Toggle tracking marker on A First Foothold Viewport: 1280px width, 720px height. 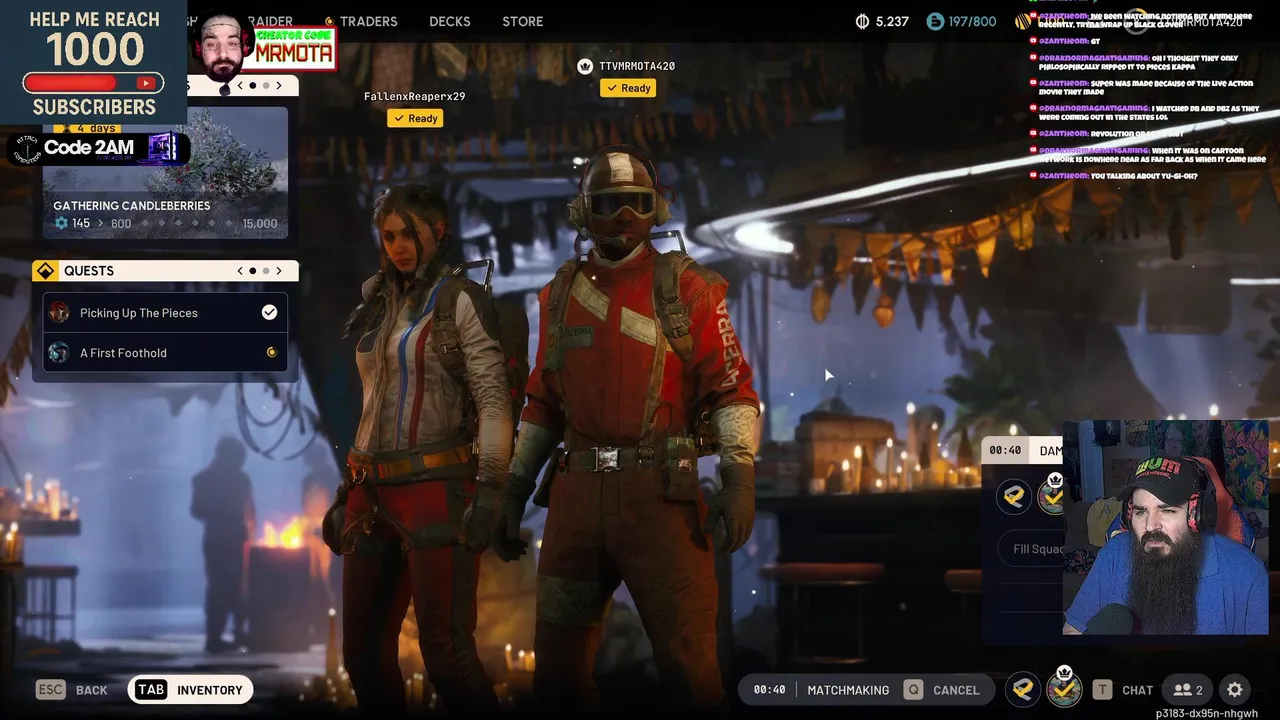(x=271, y=353)
